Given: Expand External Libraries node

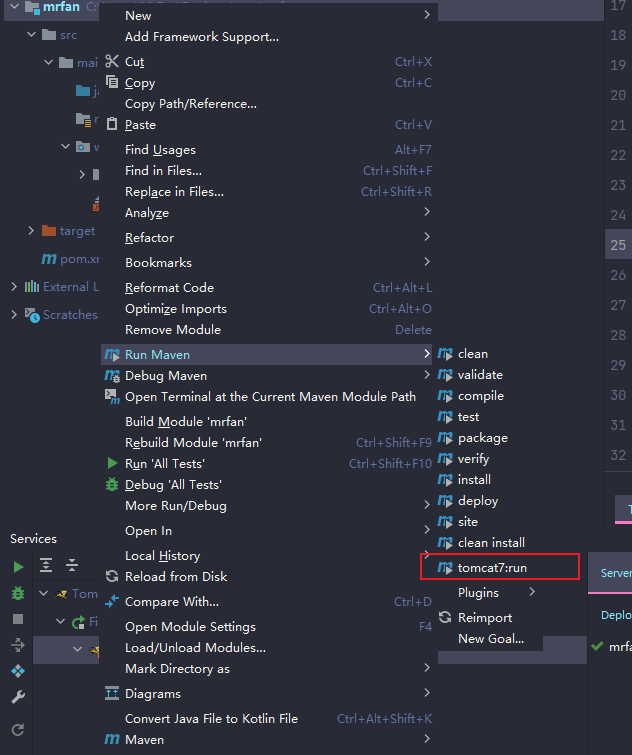Looking at the screenshot, I should click(x=14, y=287).
